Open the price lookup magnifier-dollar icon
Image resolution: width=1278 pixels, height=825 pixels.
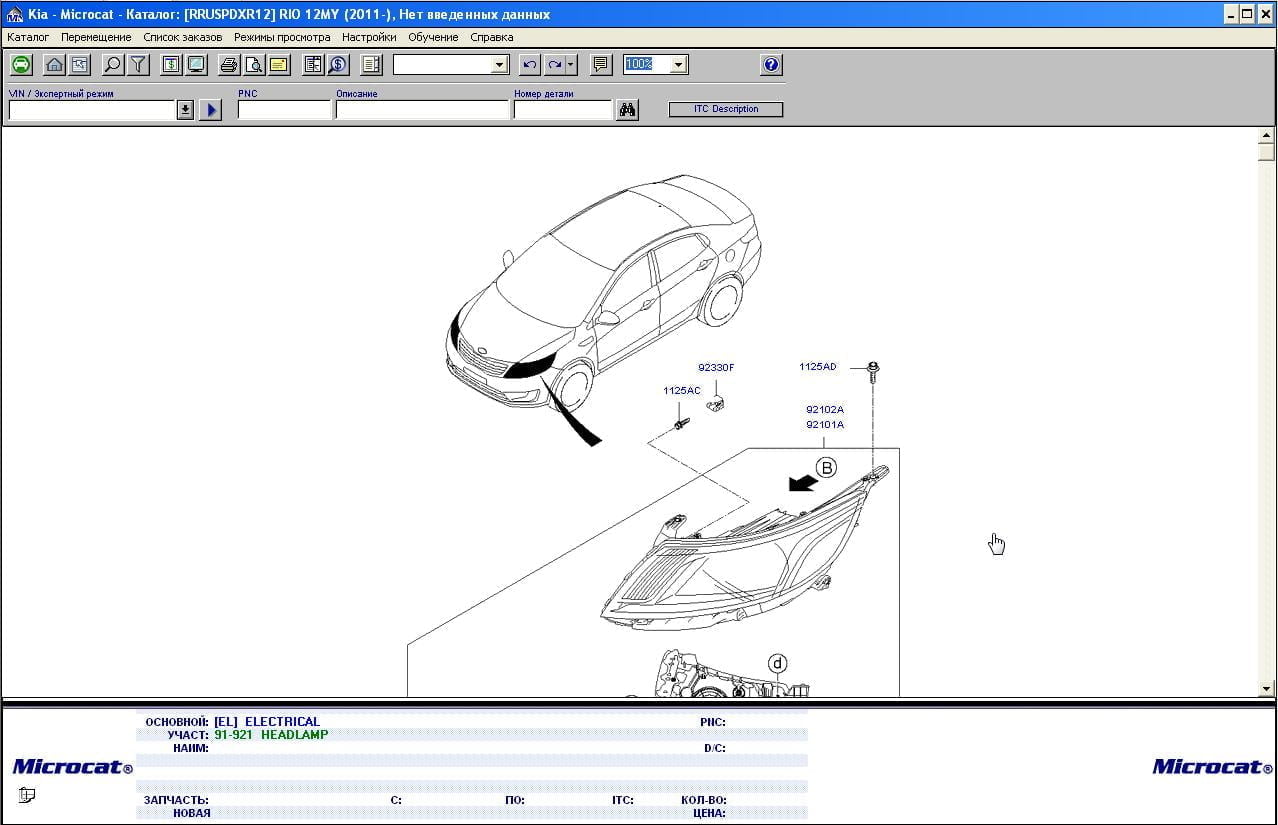(x=338, y=65)
